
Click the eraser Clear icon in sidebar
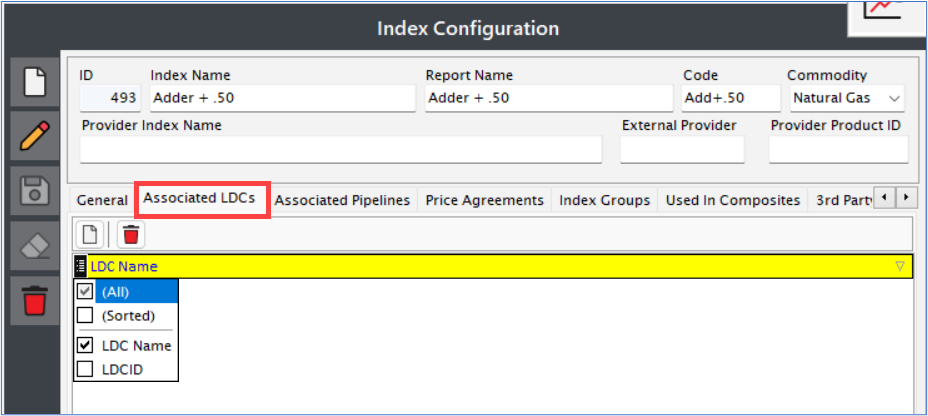coord(34,246)
